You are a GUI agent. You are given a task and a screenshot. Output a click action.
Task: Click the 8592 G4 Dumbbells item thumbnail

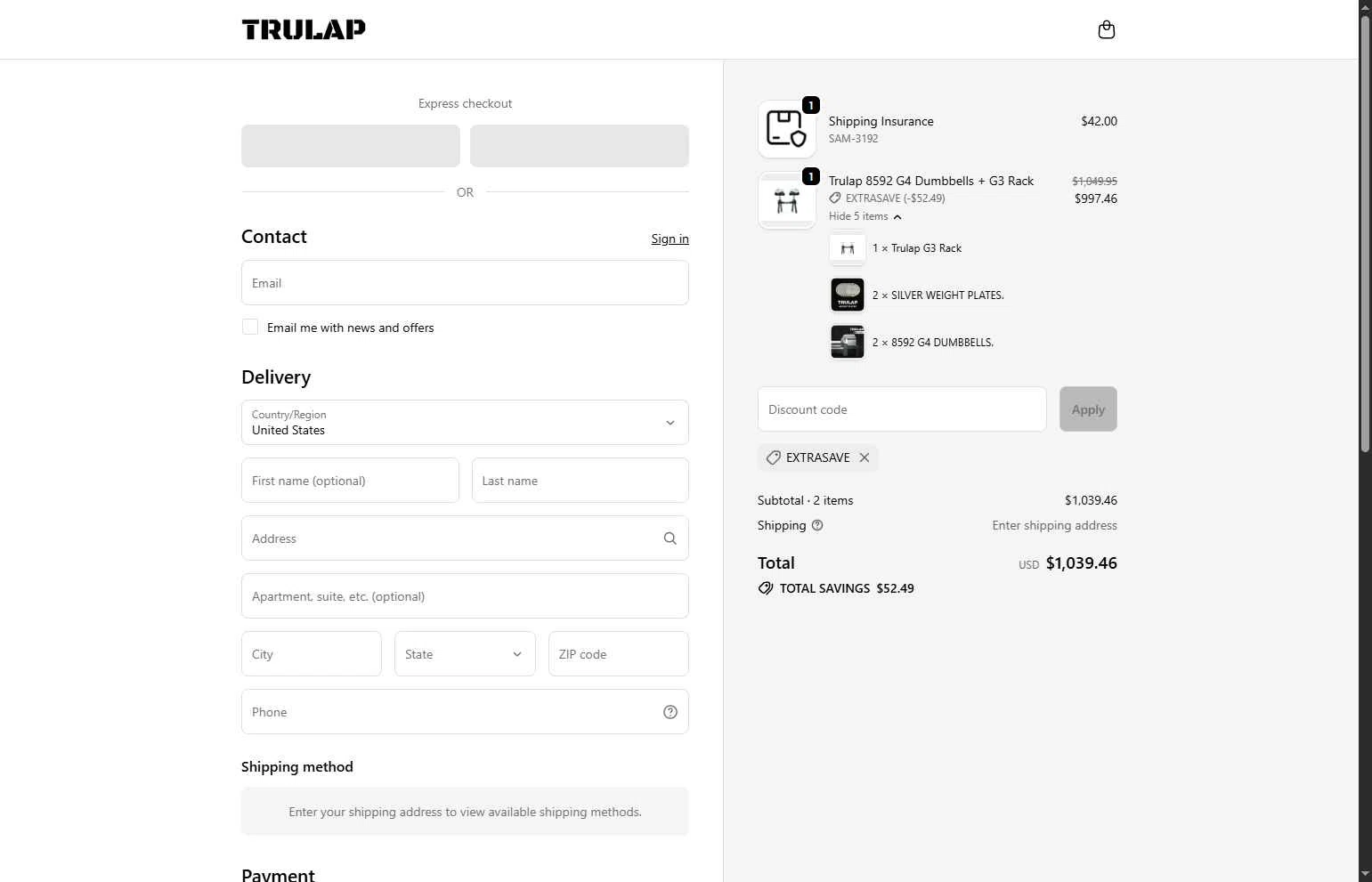(848, 343)
